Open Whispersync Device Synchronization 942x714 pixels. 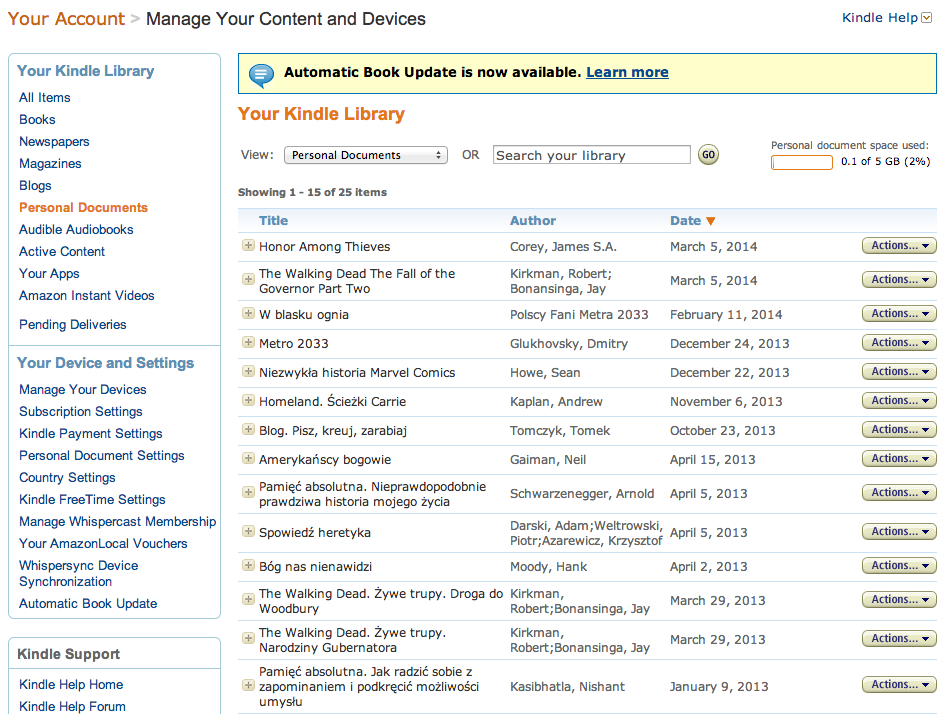79,573
